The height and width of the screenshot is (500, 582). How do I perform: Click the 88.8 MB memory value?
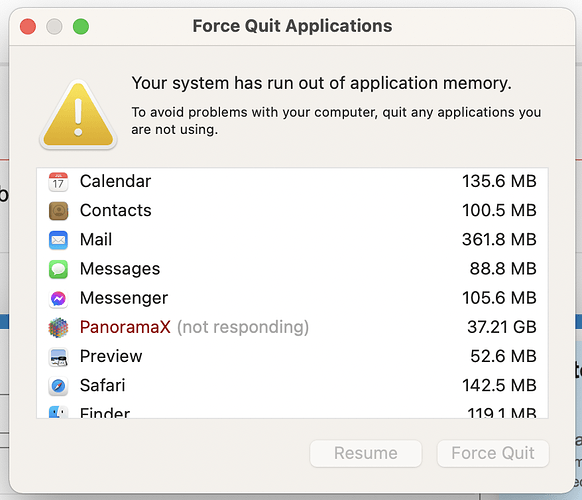[x=503, y=269]
